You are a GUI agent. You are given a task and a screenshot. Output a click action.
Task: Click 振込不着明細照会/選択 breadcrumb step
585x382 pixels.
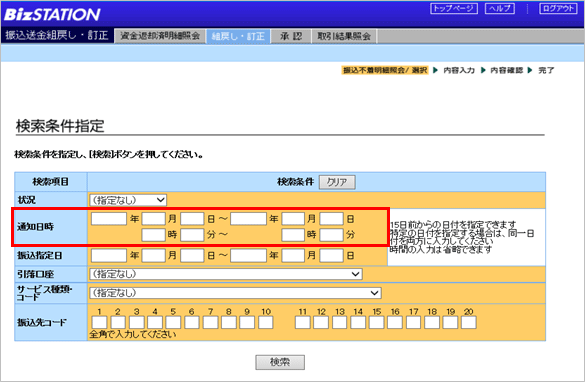(385, 70)
